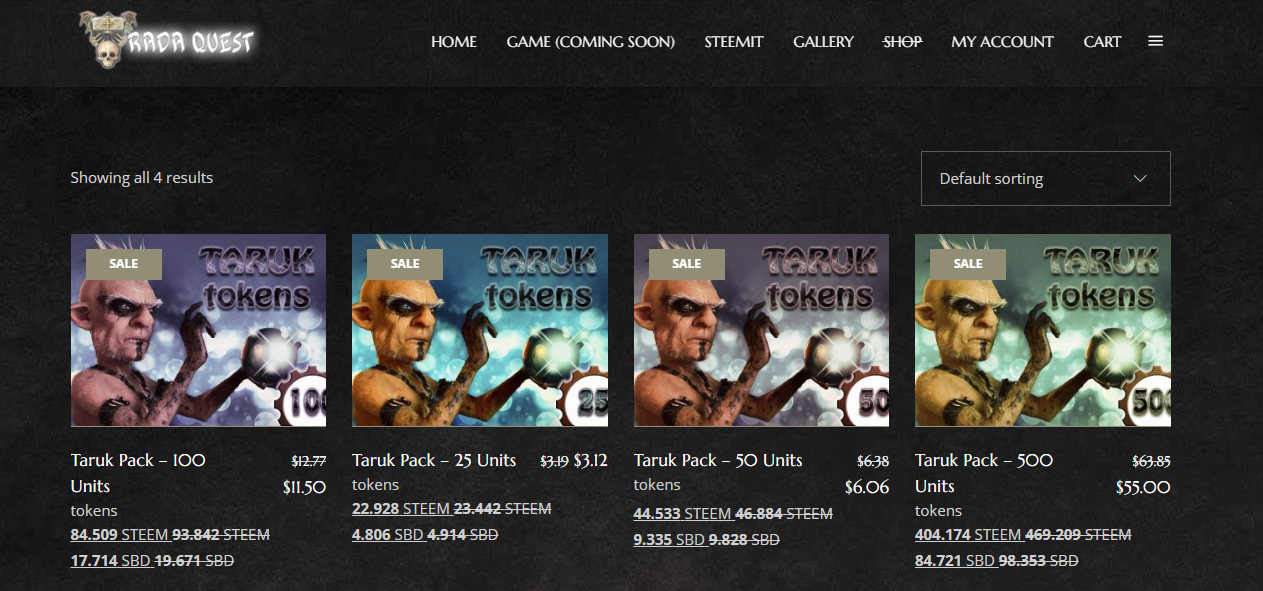The width and height of the screenshot is (1263, 591).
Task: Click the 500 tokens product thumbnail image
Action: [1043, 330]
